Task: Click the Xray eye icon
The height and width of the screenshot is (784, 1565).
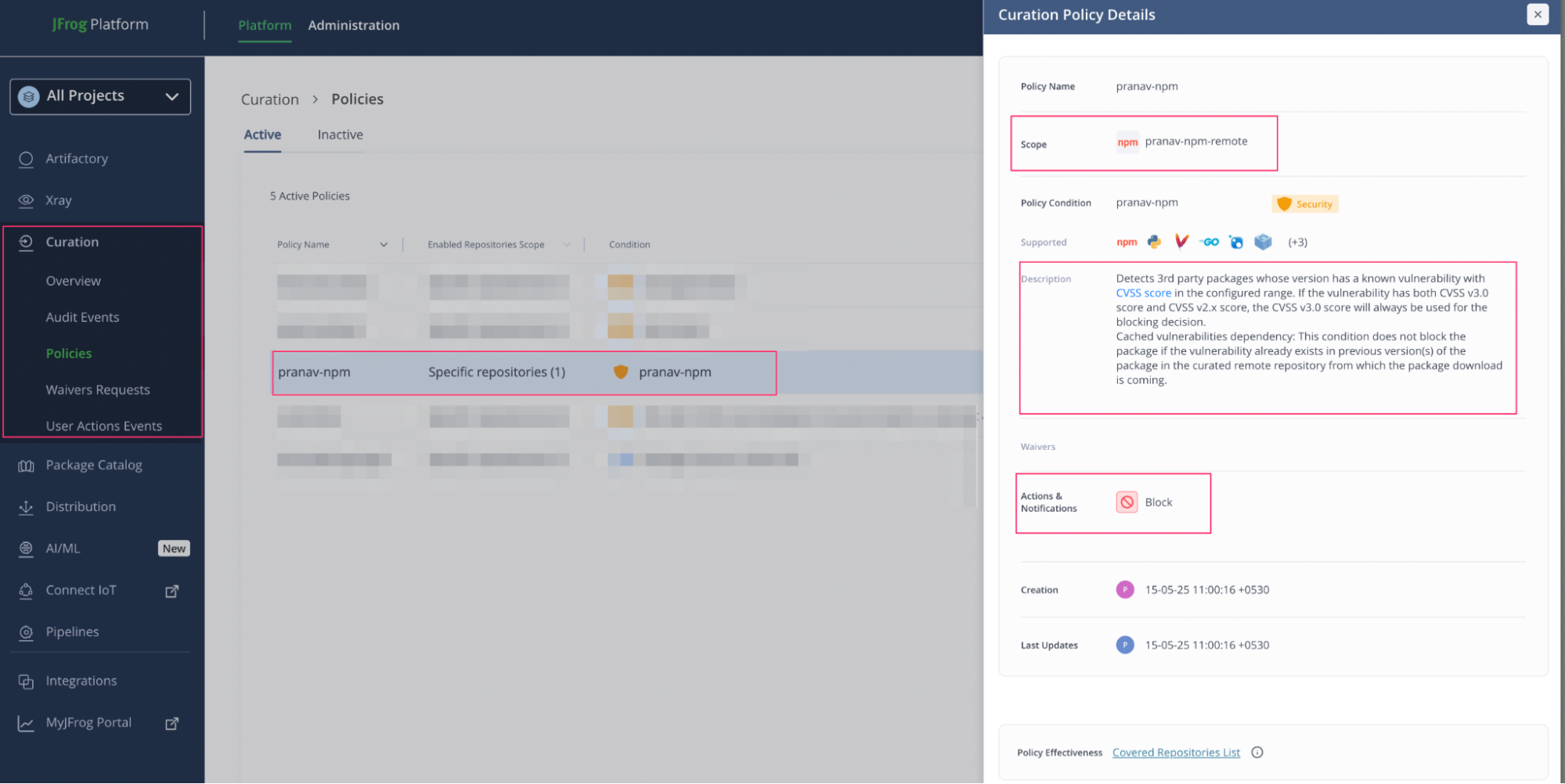Action: 26,200
